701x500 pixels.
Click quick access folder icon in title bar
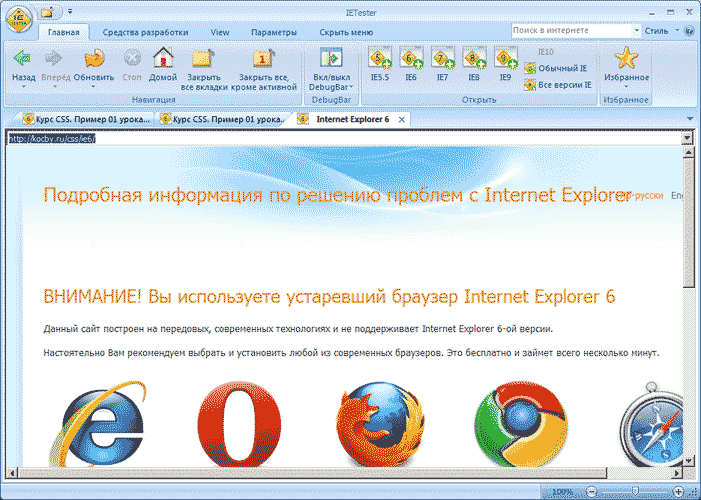47,12
